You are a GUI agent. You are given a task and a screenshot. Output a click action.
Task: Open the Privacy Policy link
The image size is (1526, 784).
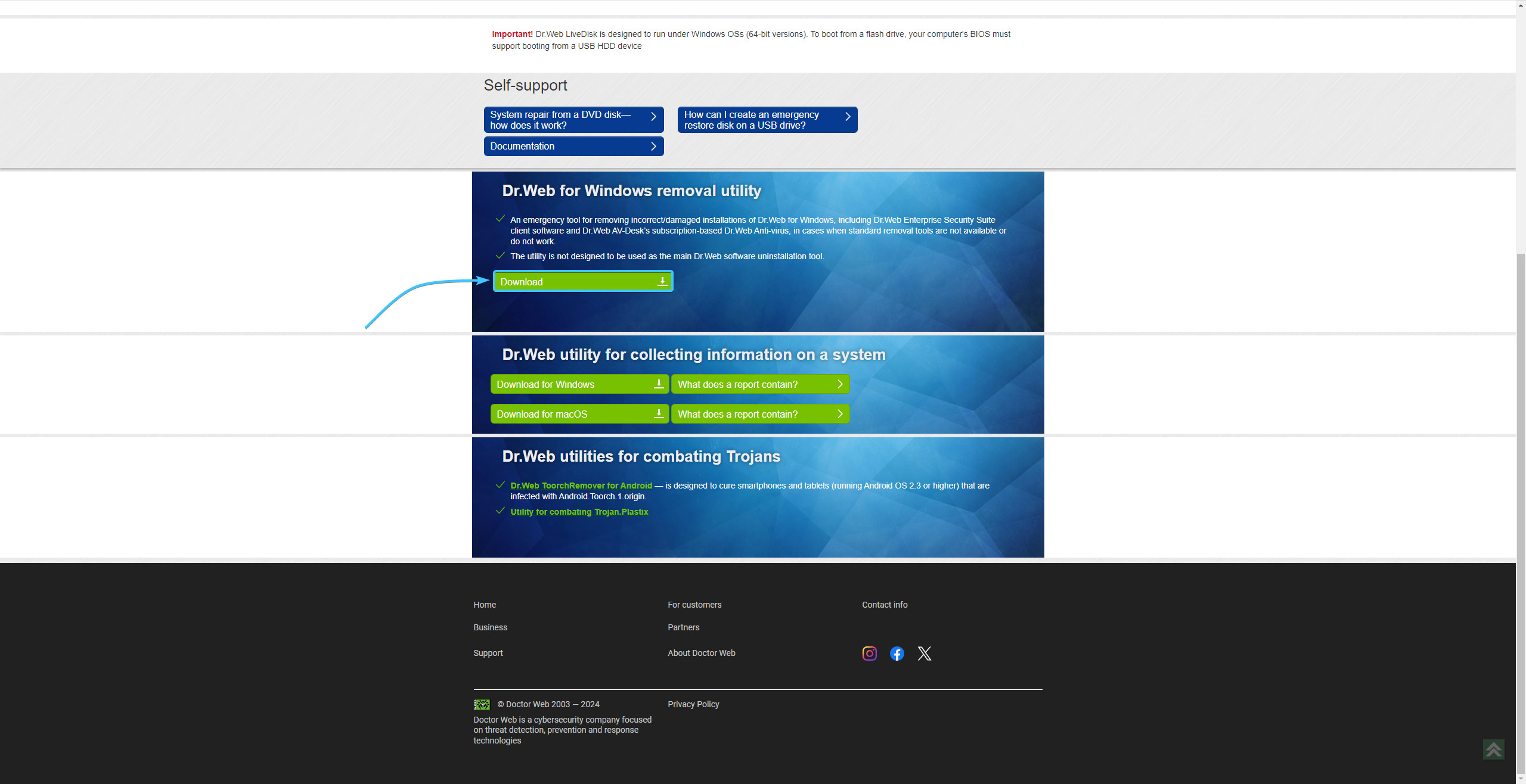(693, 704)
